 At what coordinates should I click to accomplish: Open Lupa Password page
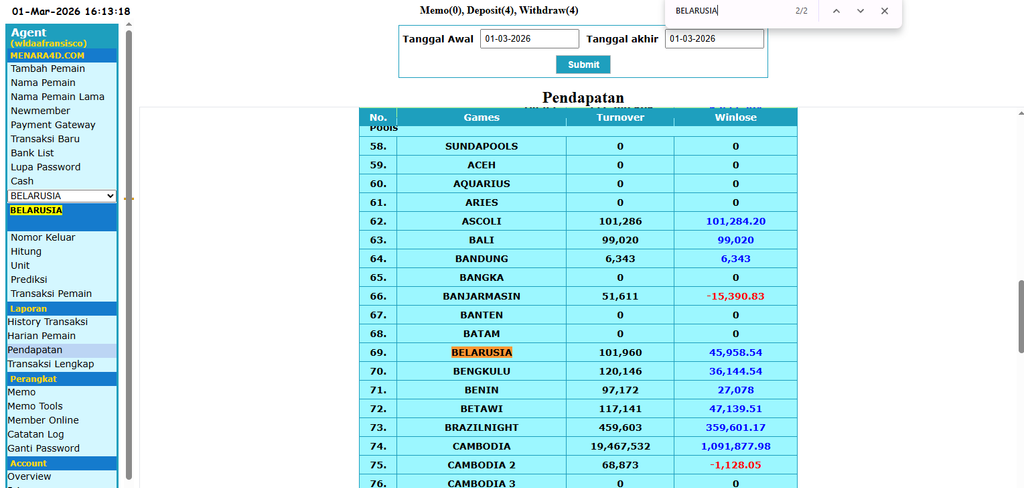pyautogui.click(x=46, y=167)
